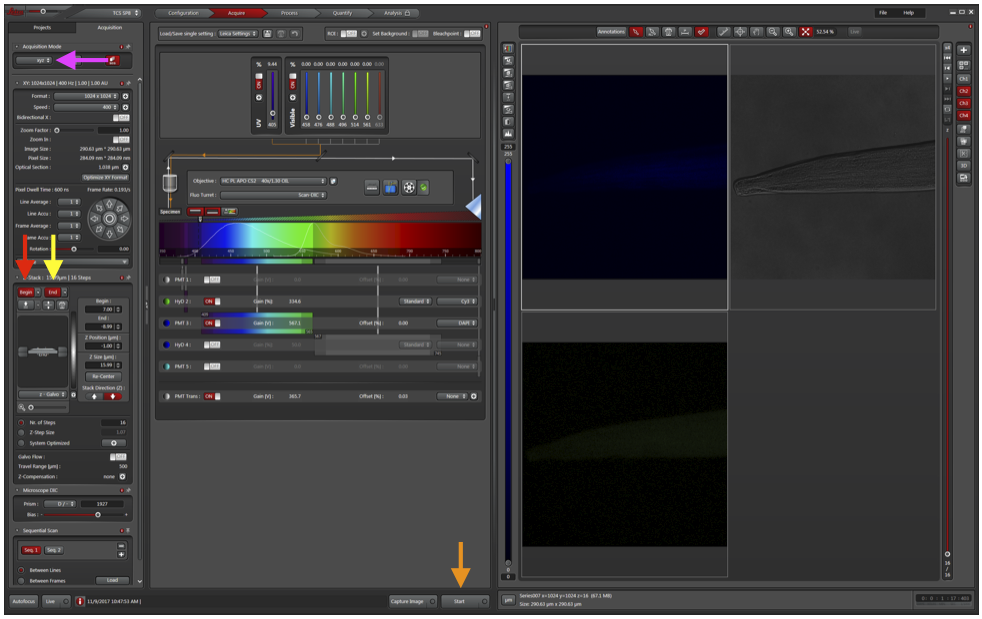
Task: Switch to the Process workflow tab
Action: [x=289, y=13]
